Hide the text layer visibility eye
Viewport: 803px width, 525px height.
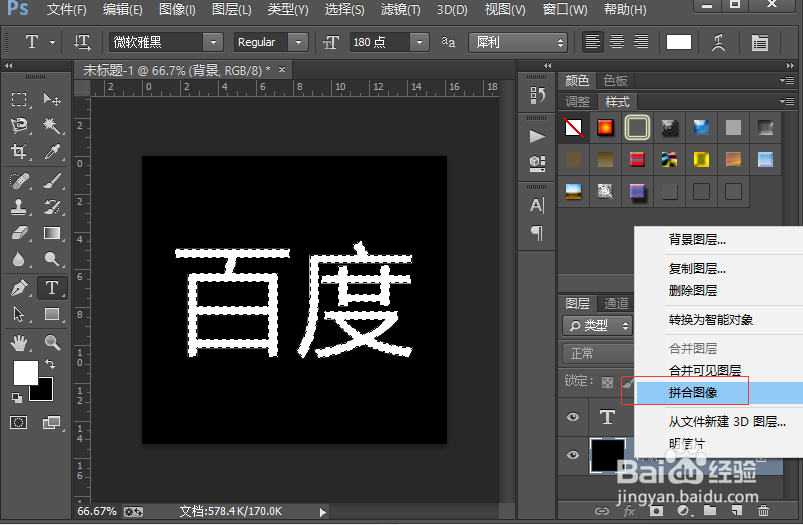[573, 417]
